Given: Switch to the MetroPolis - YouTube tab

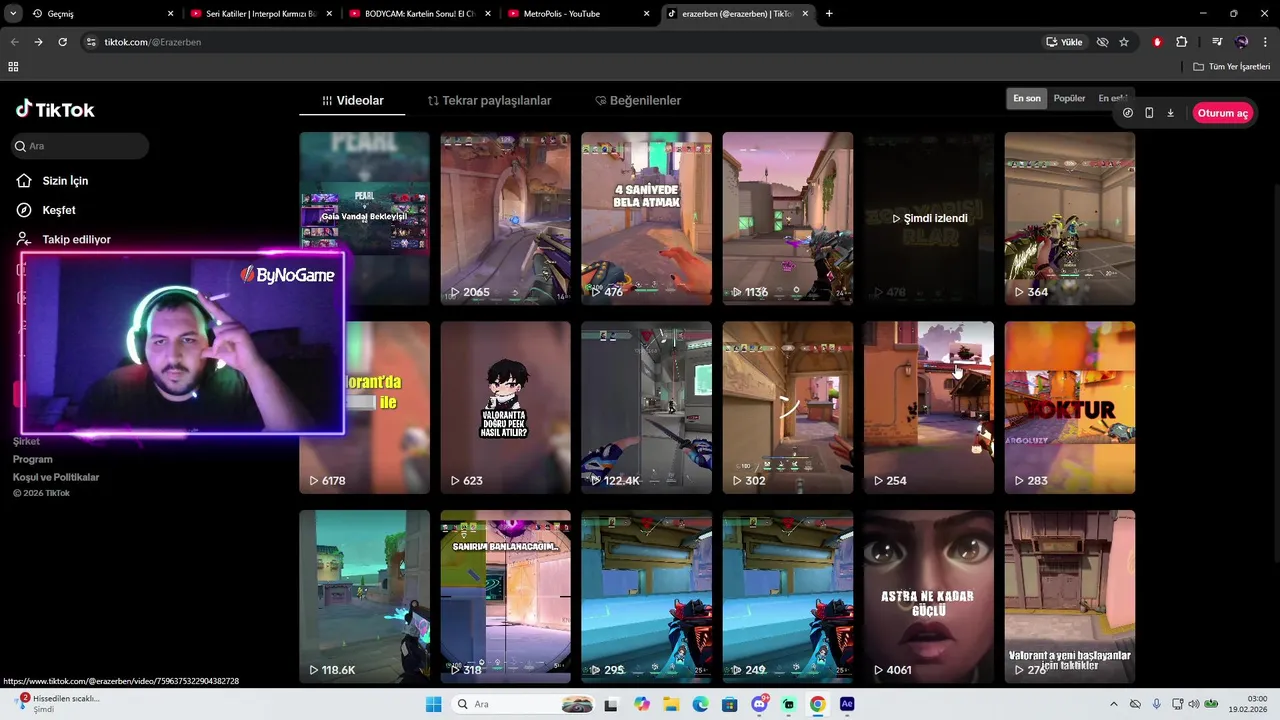Looking at the screenshot, I should pyautogui.click(x=578, y=14).
